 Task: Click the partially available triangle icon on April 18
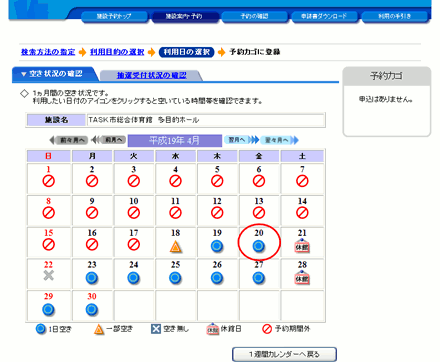175,246
